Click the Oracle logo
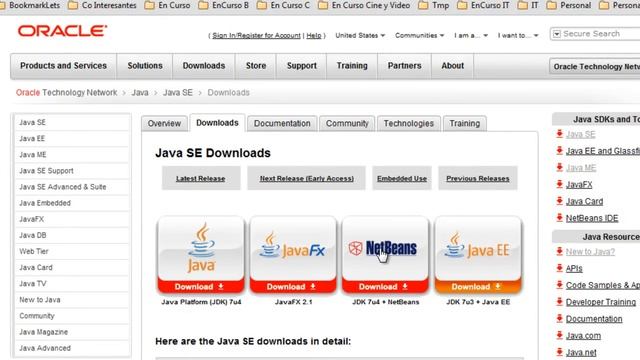The image size is (640, 360). (x=62, y=31)
